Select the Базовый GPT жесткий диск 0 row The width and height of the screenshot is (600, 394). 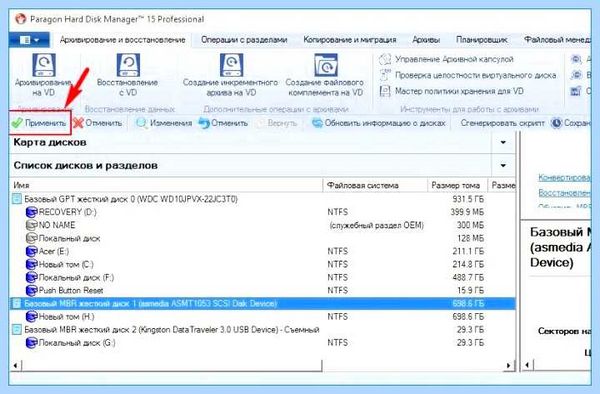(x=262, y=199)
